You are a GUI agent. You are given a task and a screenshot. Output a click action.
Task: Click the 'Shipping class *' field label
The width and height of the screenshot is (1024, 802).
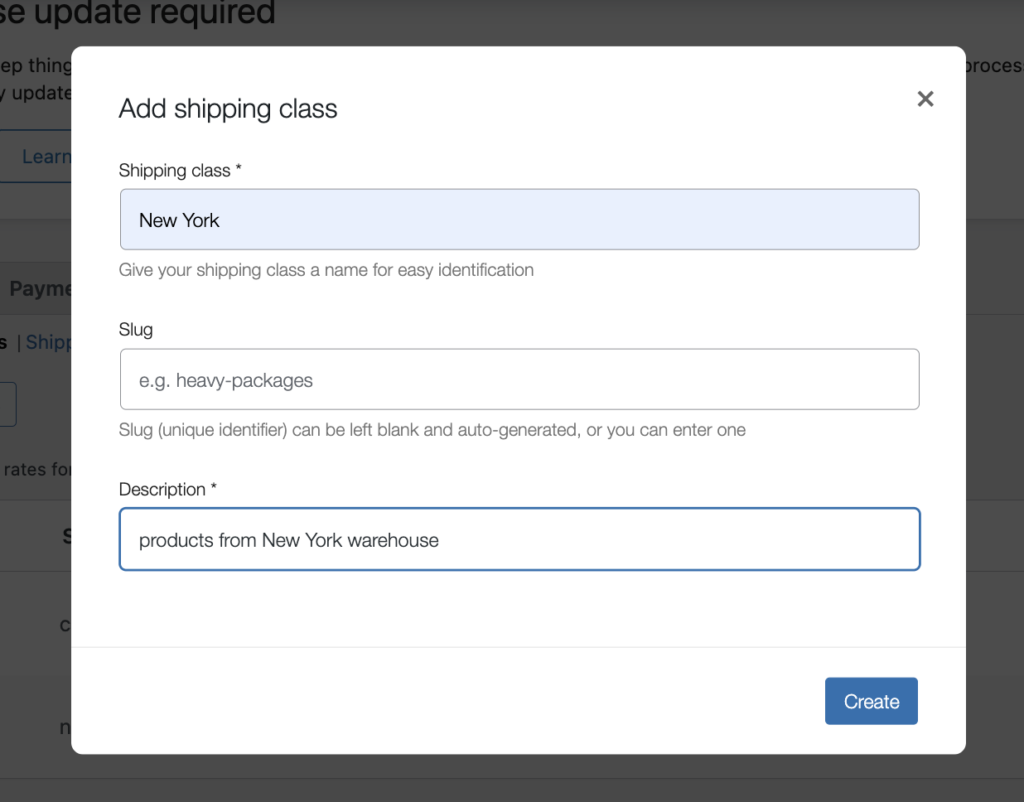[180, 170]
